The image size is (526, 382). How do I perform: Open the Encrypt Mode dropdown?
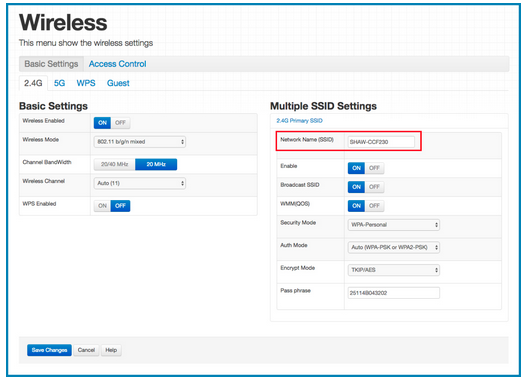click(393, 270)
